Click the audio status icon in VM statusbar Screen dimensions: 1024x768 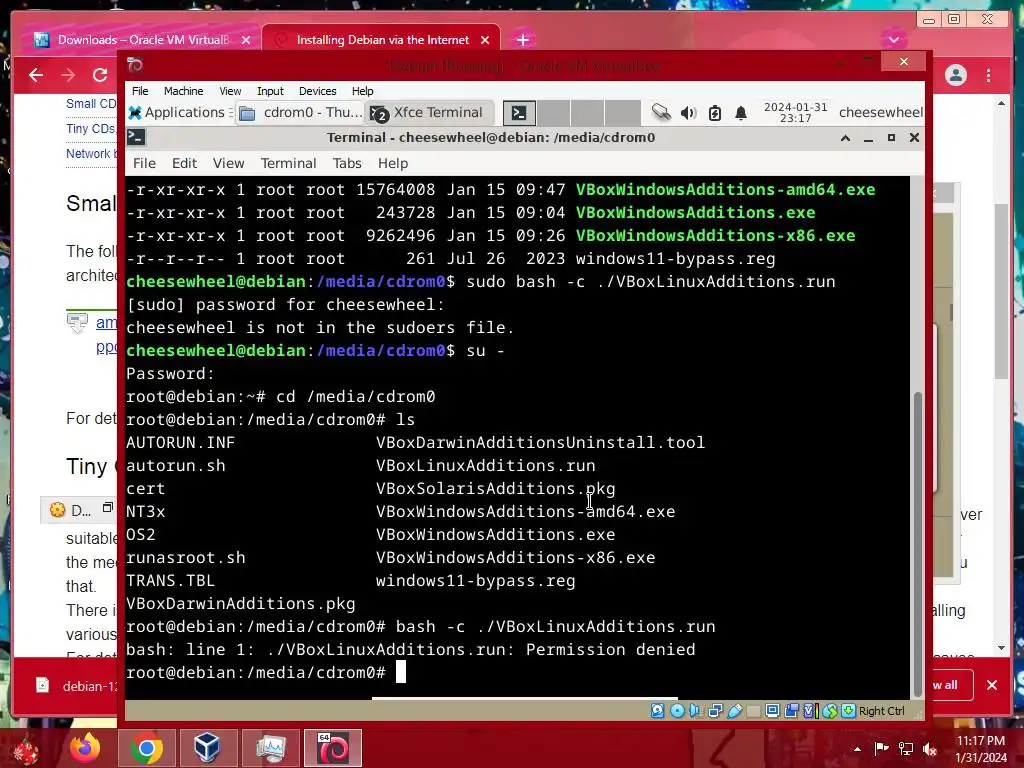point(695,711)
